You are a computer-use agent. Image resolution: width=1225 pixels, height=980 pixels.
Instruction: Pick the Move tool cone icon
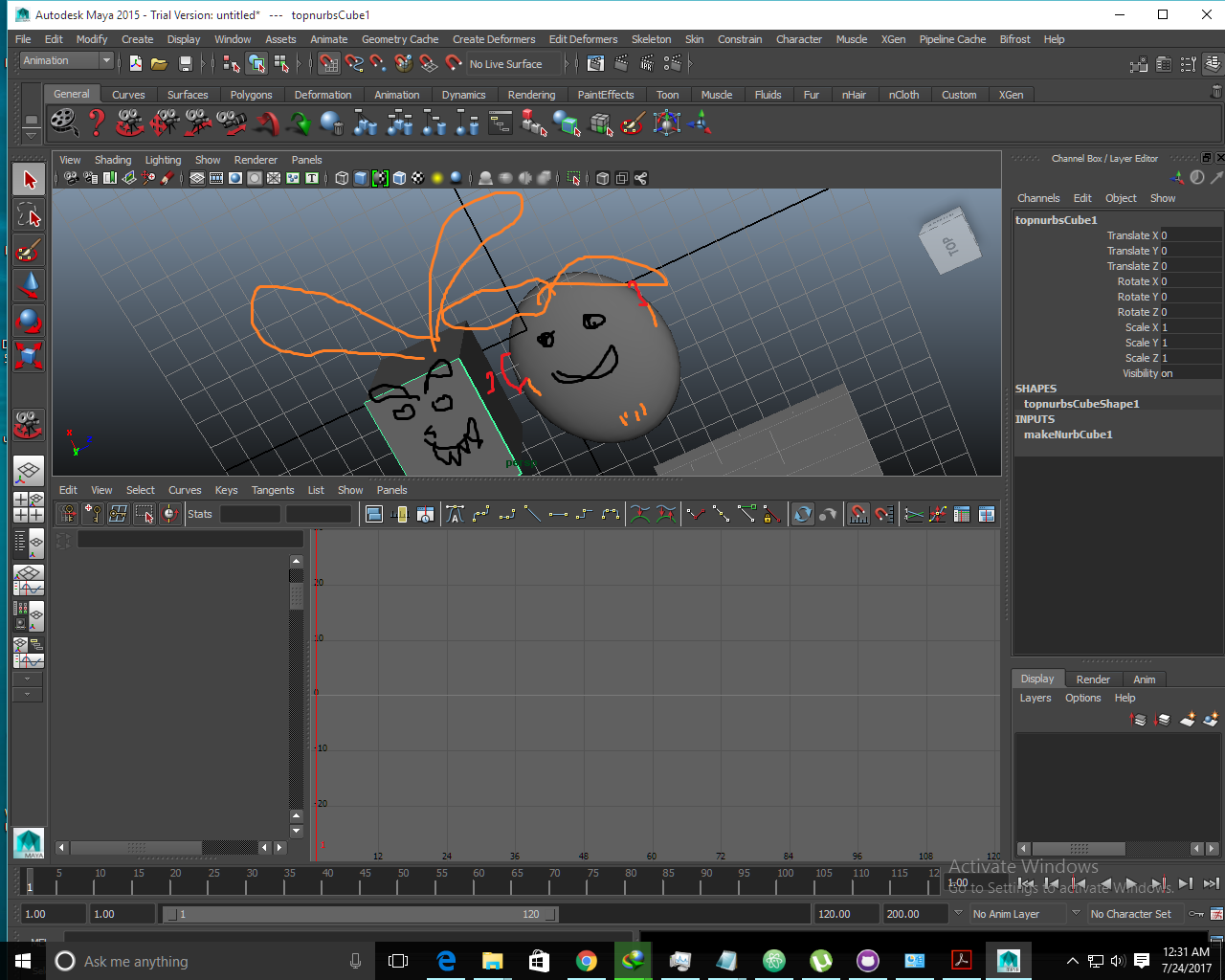[30, 285]
